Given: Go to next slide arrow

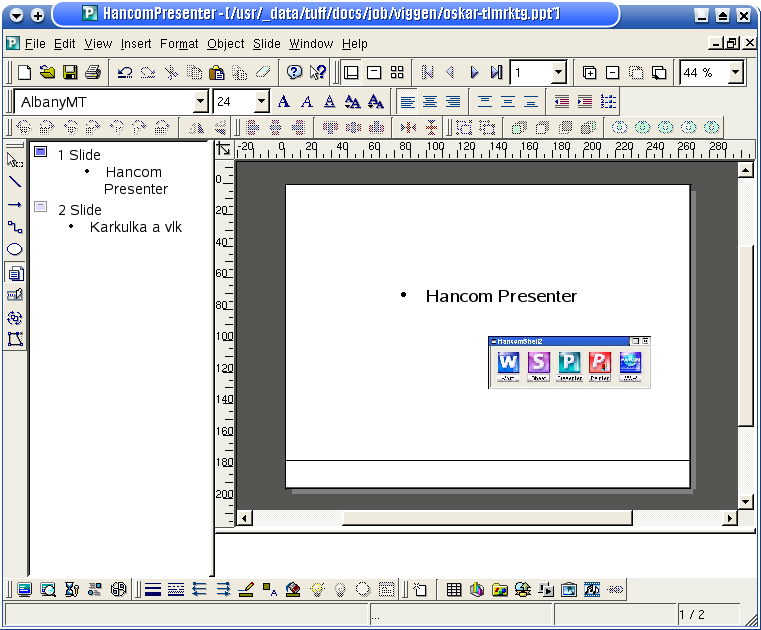Looking at the screenshot, I should click(474, 73).
